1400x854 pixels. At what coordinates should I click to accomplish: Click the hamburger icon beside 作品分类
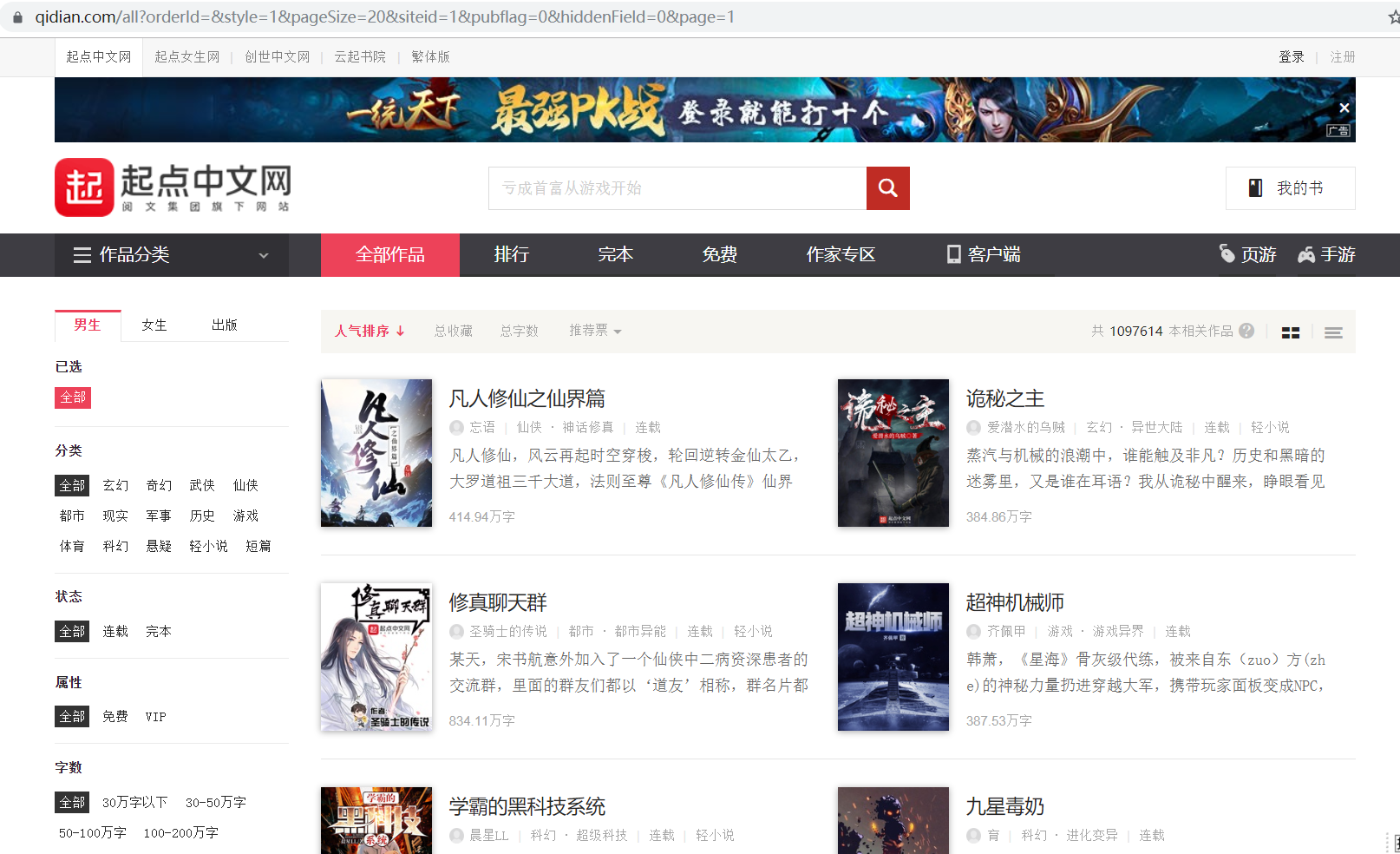click(82, 255)
